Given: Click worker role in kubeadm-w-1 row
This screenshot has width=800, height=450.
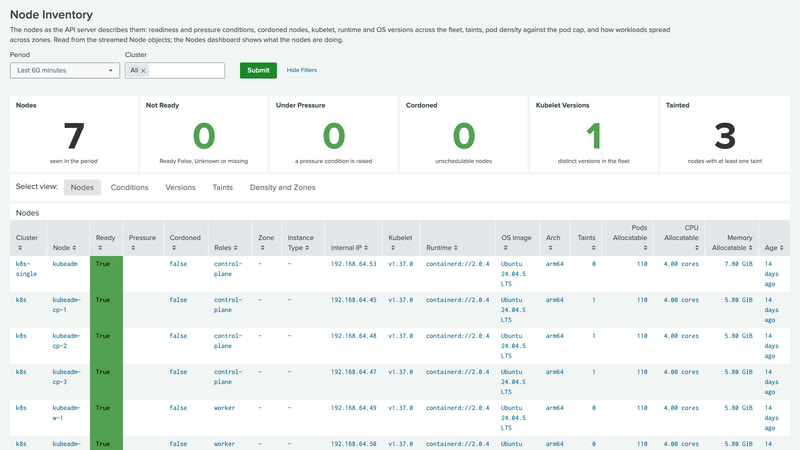Looking at the screenshot, I should tap(224, 408).
